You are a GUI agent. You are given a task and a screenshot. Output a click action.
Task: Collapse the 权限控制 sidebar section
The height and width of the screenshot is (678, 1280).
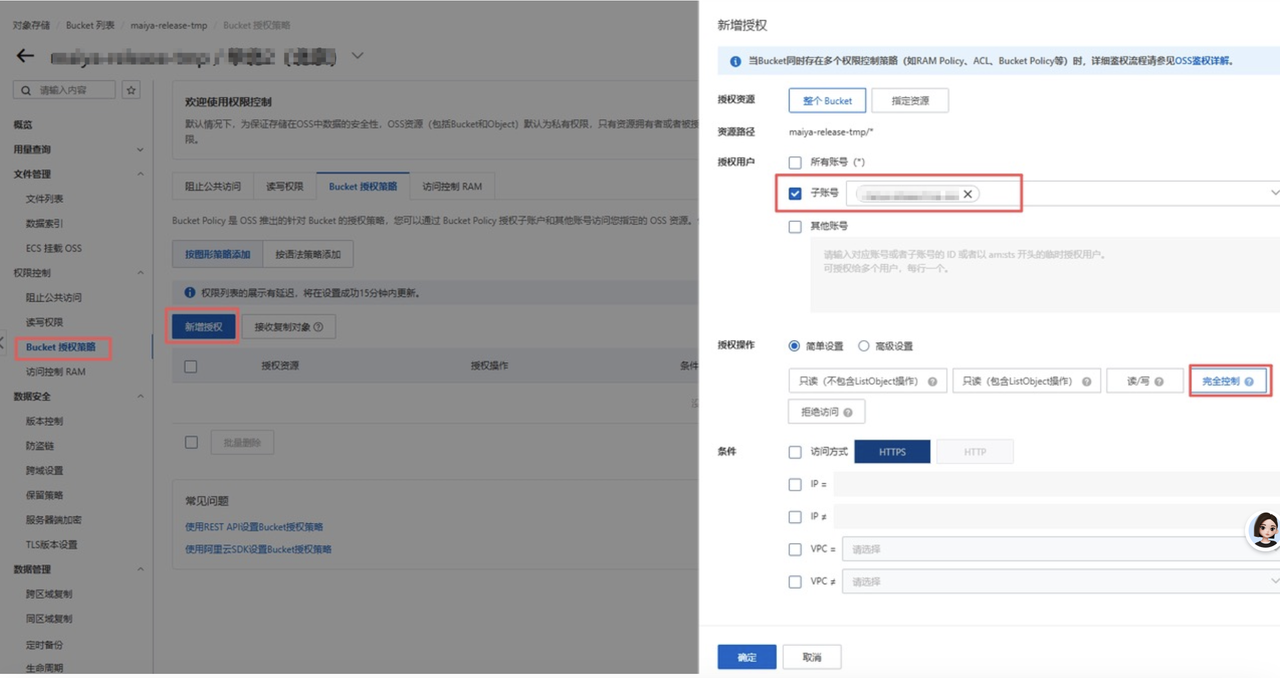[139, 273]
